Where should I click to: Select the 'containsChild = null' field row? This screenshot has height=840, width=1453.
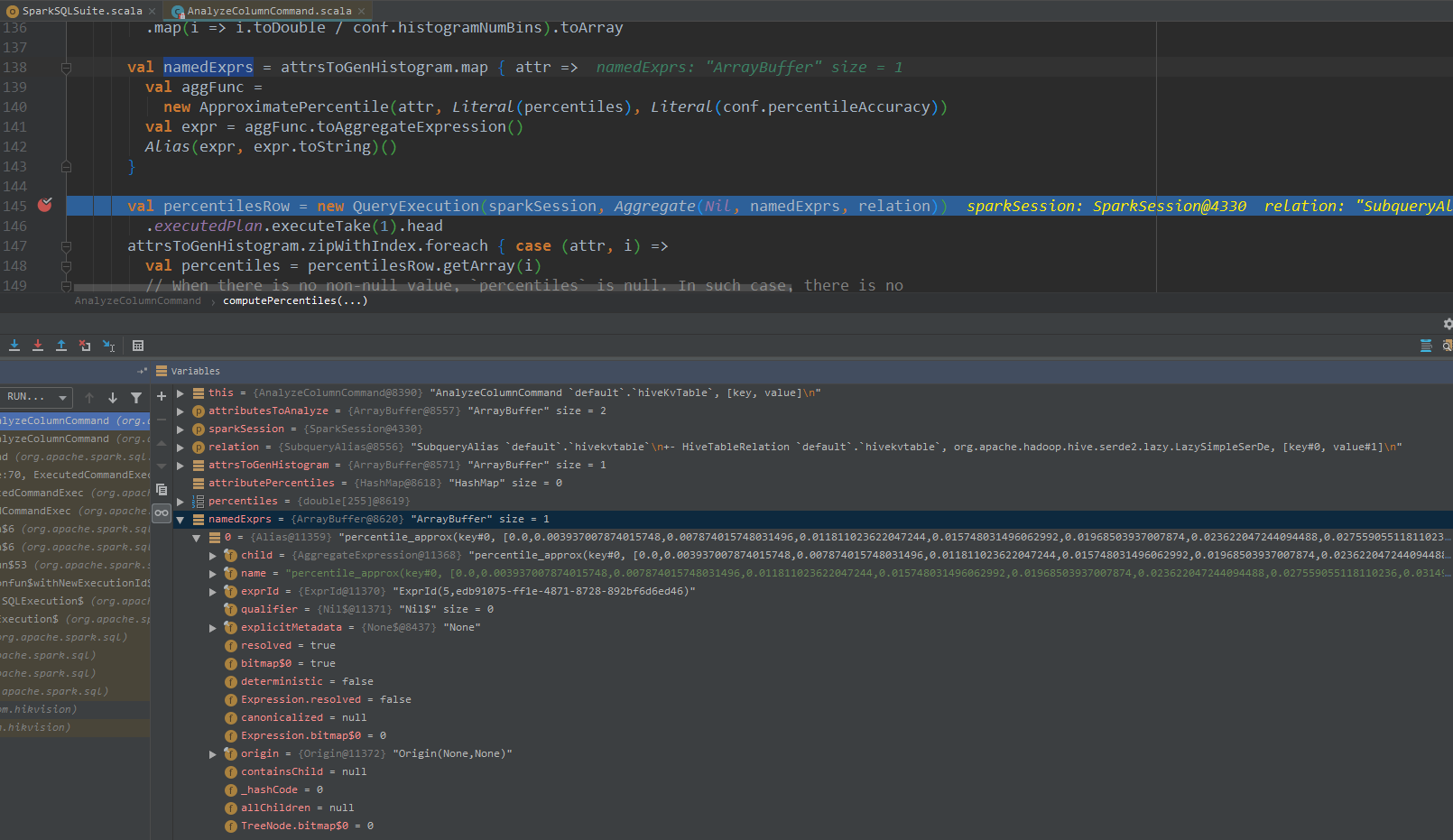(x=813, y=772)
